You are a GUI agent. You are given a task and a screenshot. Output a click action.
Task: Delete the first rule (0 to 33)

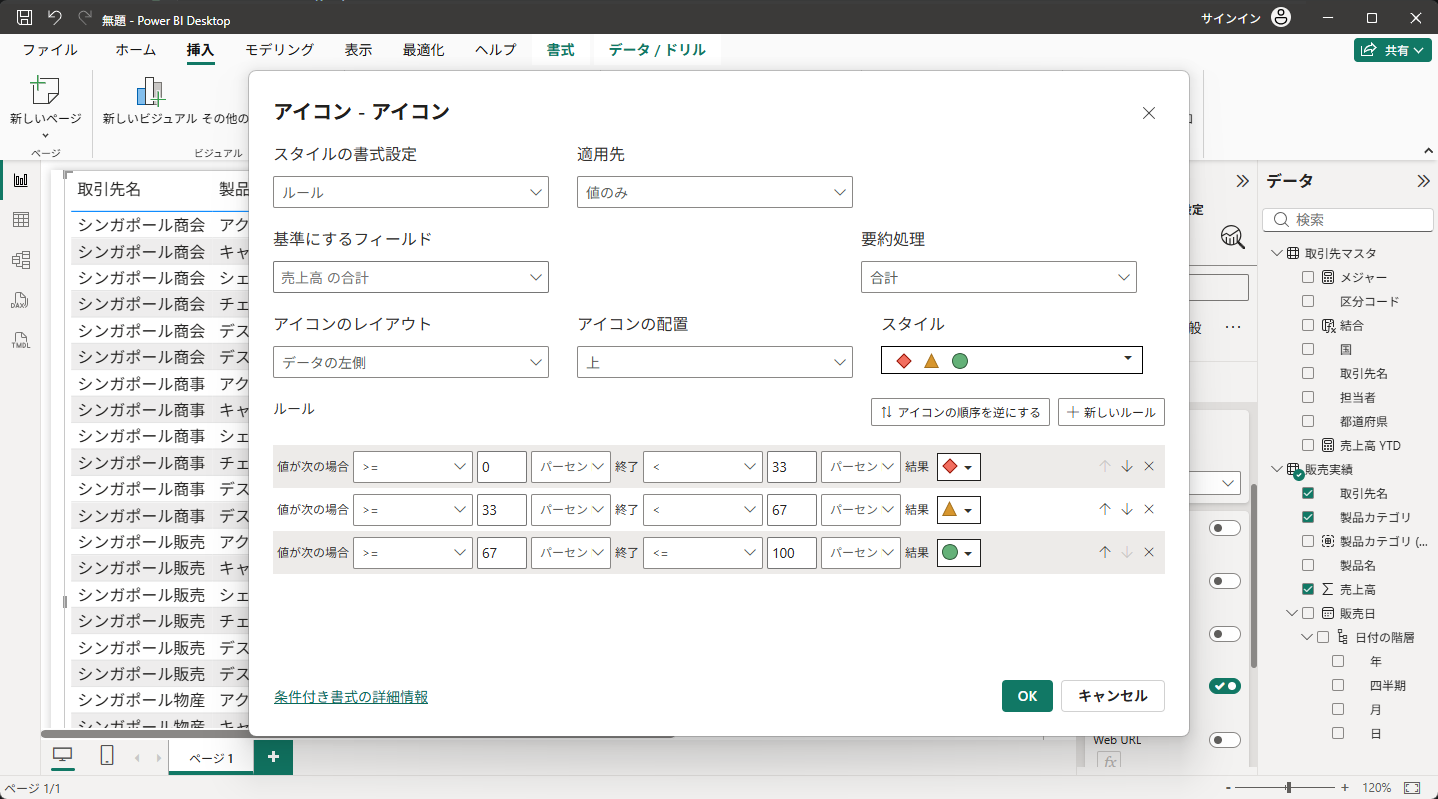[x=1149, y=466]
